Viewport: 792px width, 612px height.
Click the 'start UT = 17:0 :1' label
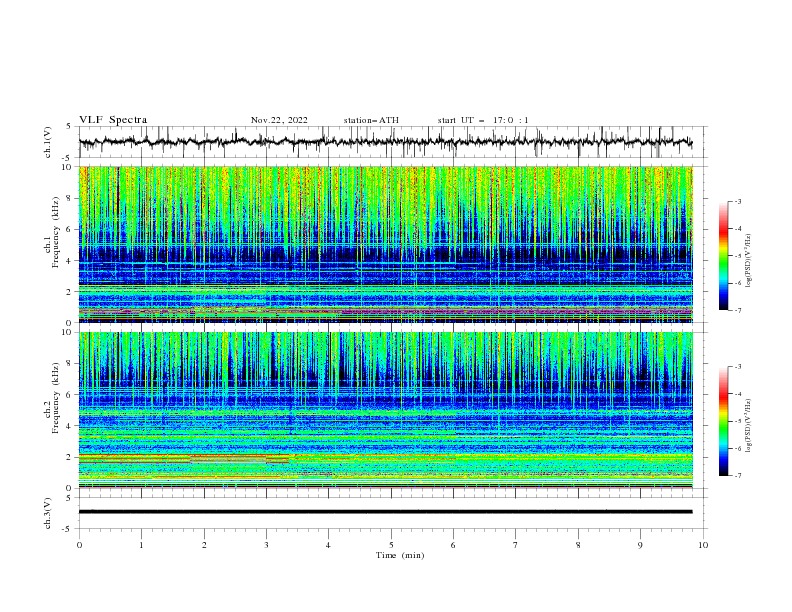click(x=483, y=120)
